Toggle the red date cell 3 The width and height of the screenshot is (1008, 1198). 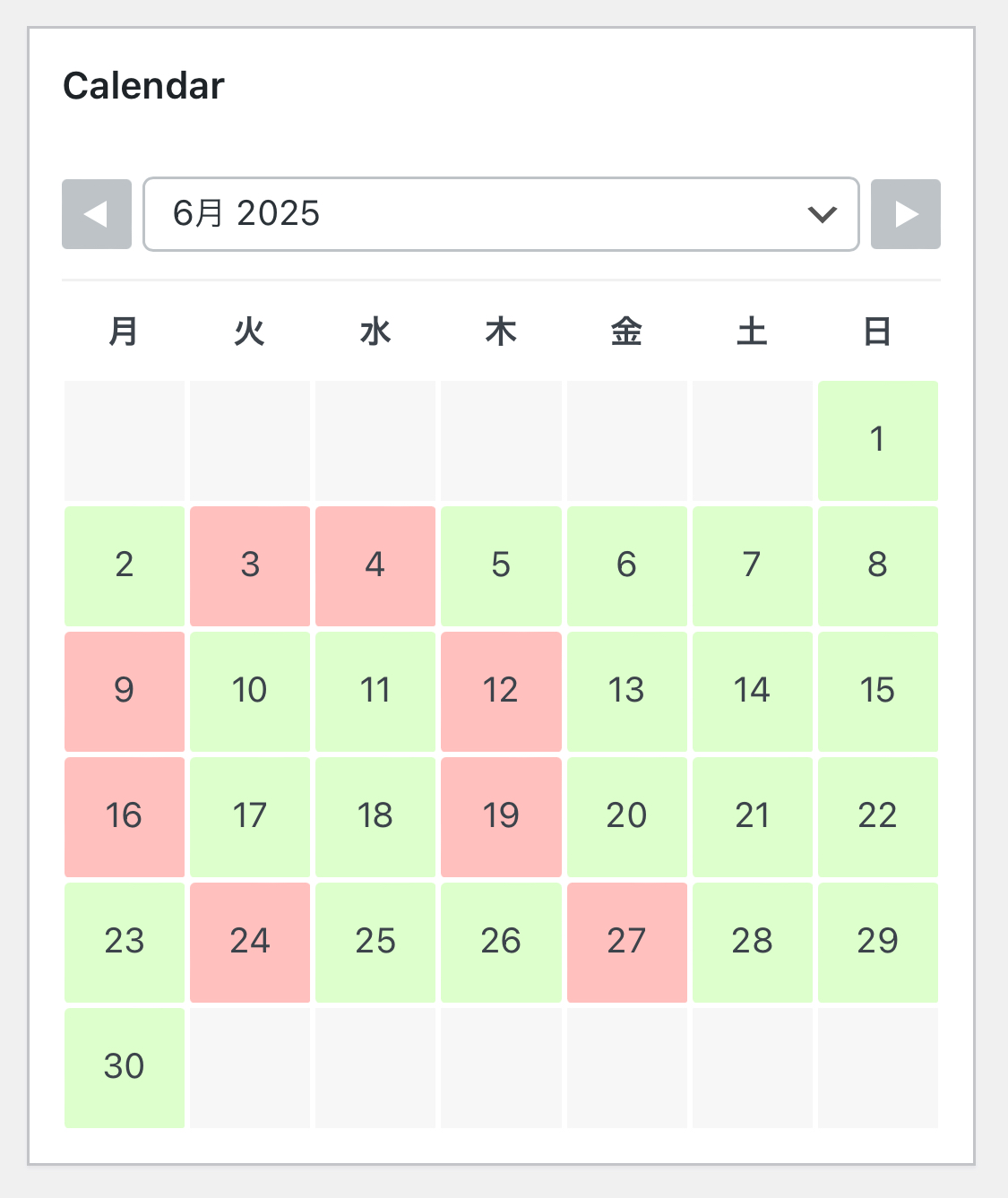250,566
